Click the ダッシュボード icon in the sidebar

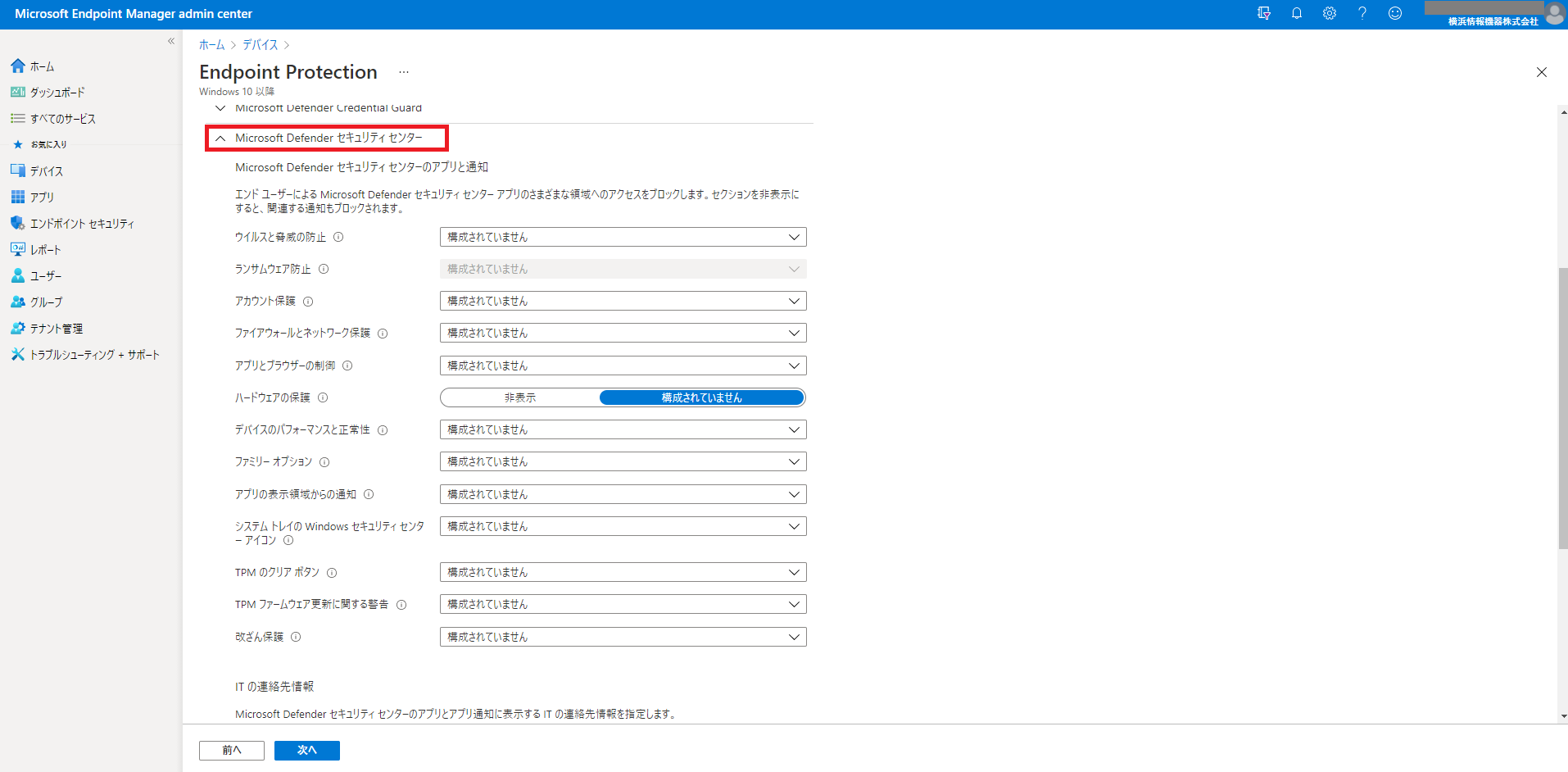click(18, 92)
